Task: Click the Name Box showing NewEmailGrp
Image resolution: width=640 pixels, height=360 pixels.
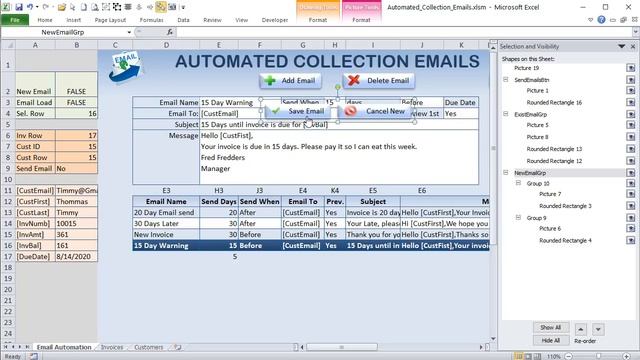Action: coord(62,32)
